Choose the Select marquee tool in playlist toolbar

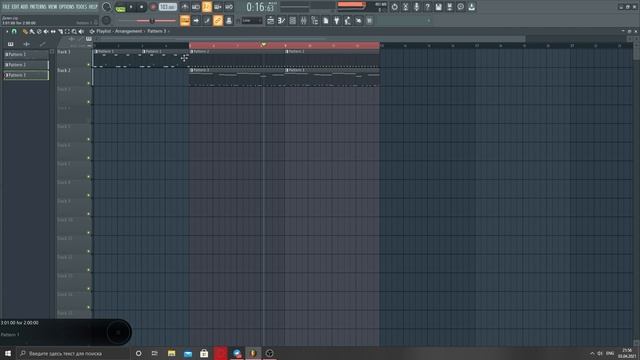coord(67,31)
